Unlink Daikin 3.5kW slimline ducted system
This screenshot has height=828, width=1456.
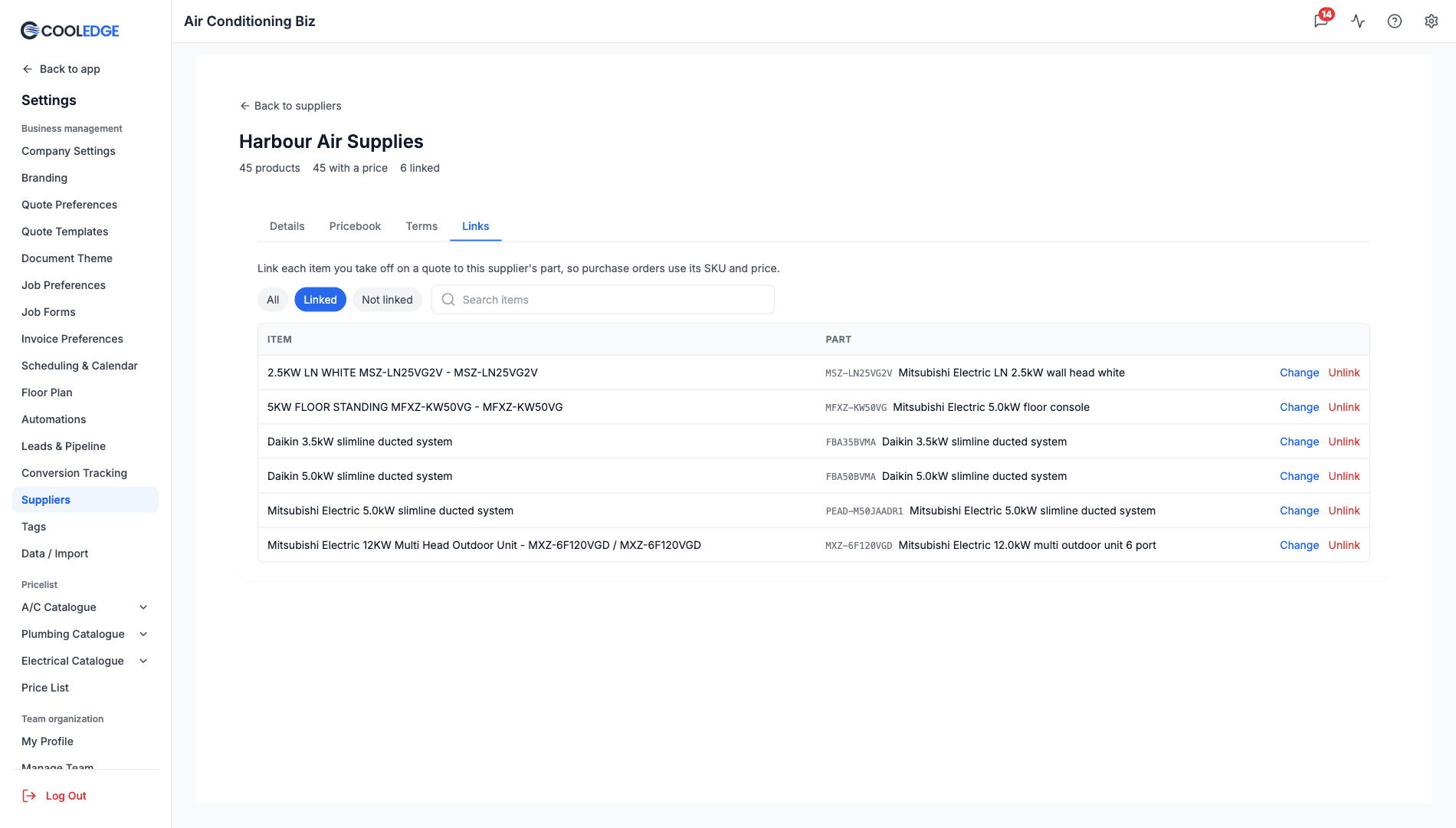coord(1344,442)
